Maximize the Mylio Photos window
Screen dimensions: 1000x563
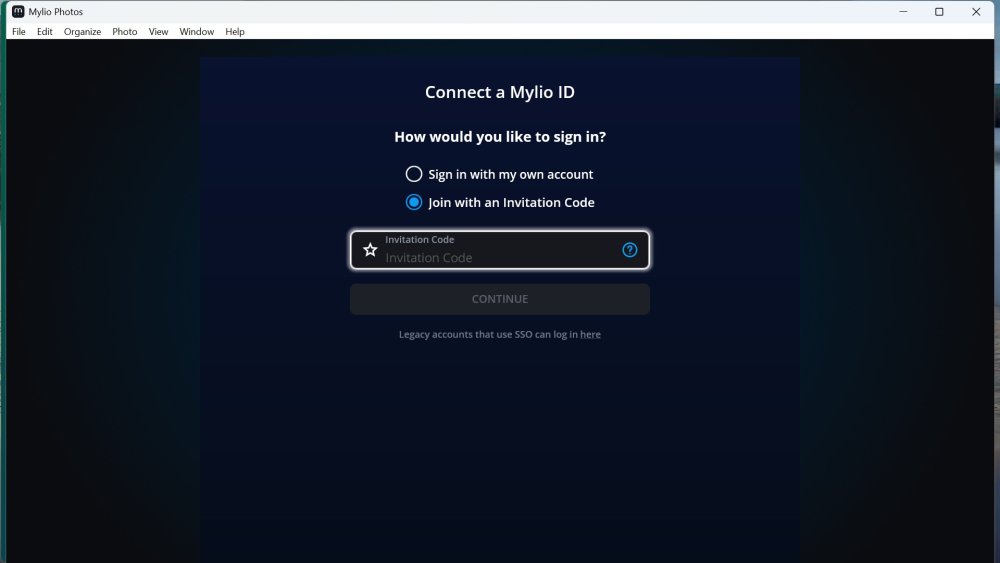[939, 11]
